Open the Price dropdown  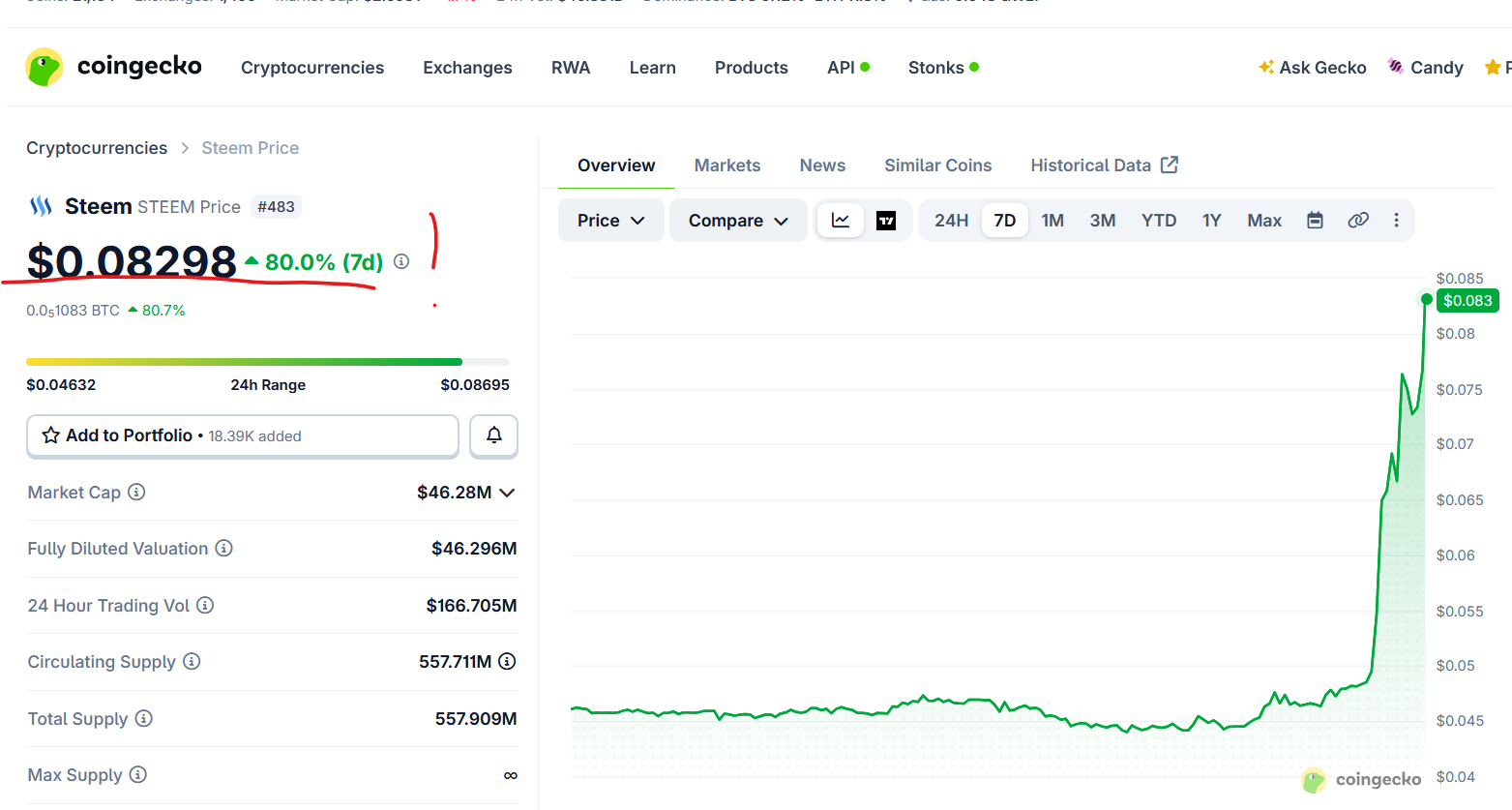tap(611, 221)
